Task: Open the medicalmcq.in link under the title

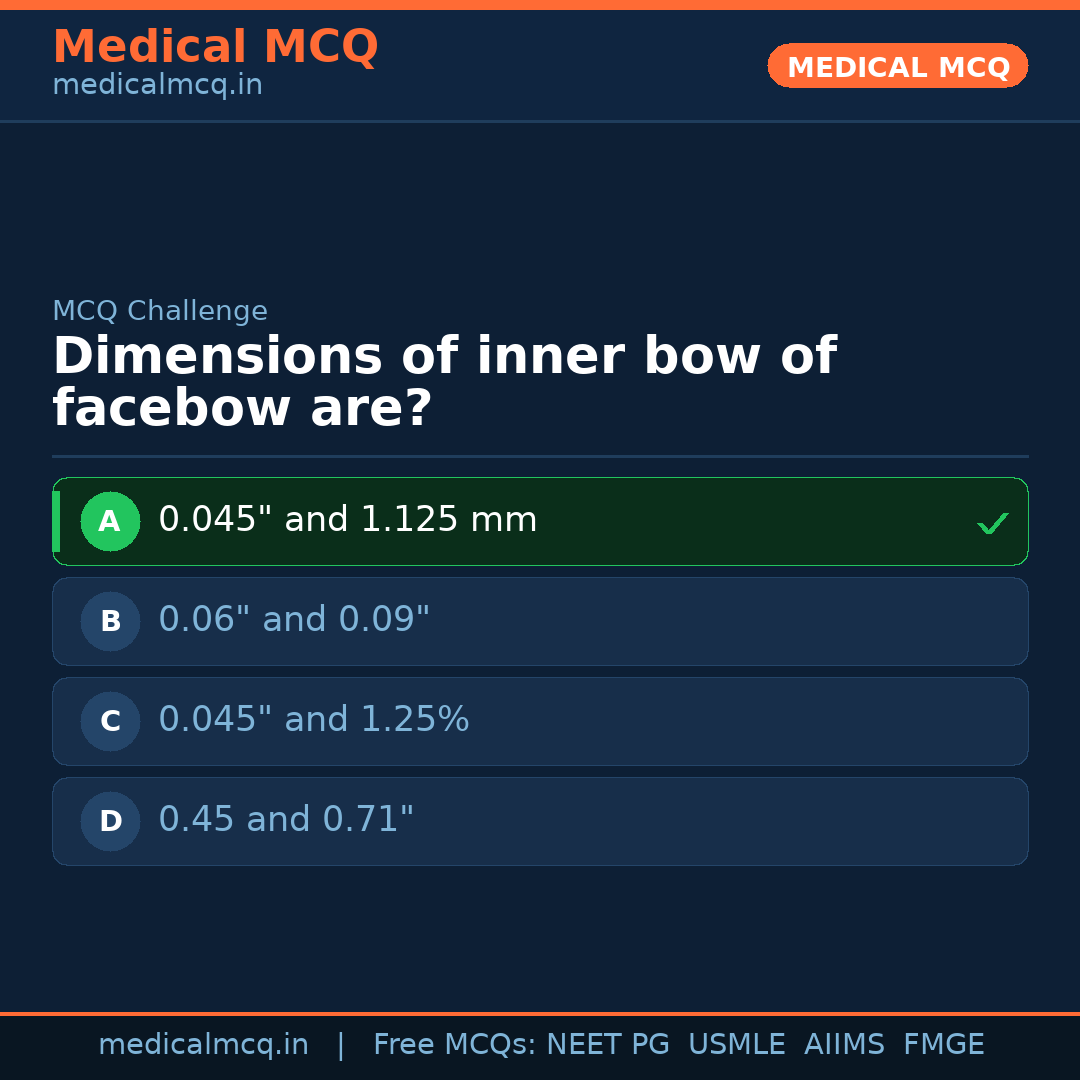Action: coord(157,86)
